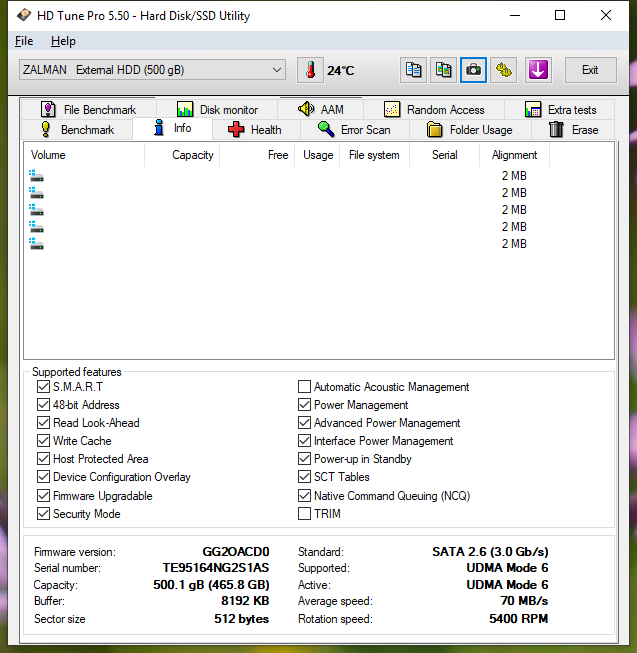
Task: Click the HD Tune Pro title bar icon
Action: [x=24, y=15]
